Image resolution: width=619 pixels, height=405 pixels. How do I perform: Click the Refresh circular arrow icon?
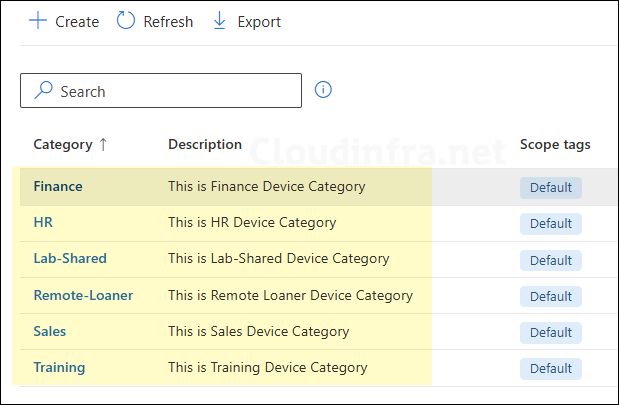(x=126, y=21)
